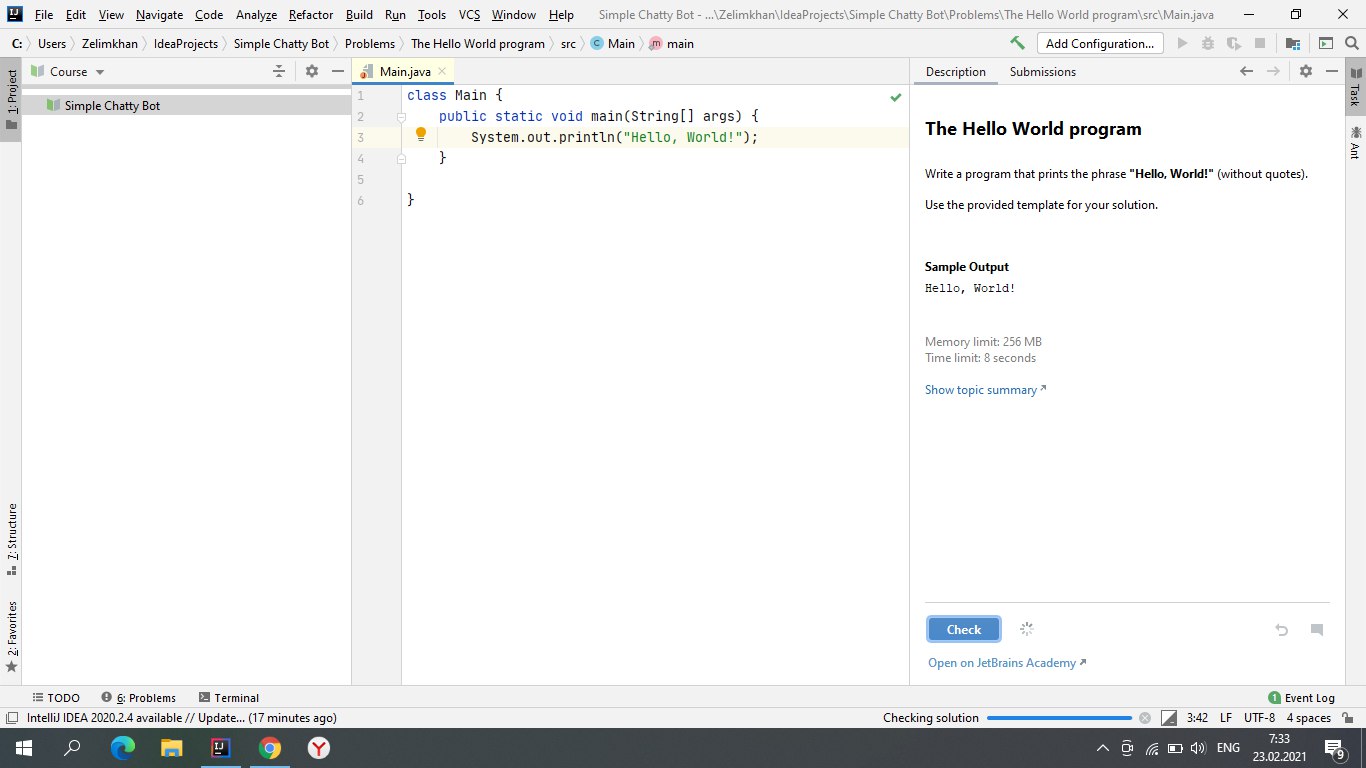Toggle the Terminal tool window
This screenshot has width=1366, height=768.
pyautogui.click(x=229, y=698)
